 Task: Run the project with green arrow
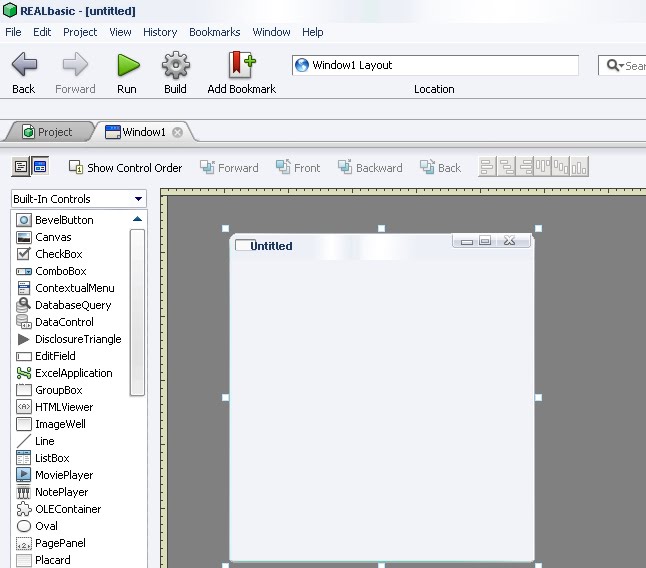click(x=128, y=65)
